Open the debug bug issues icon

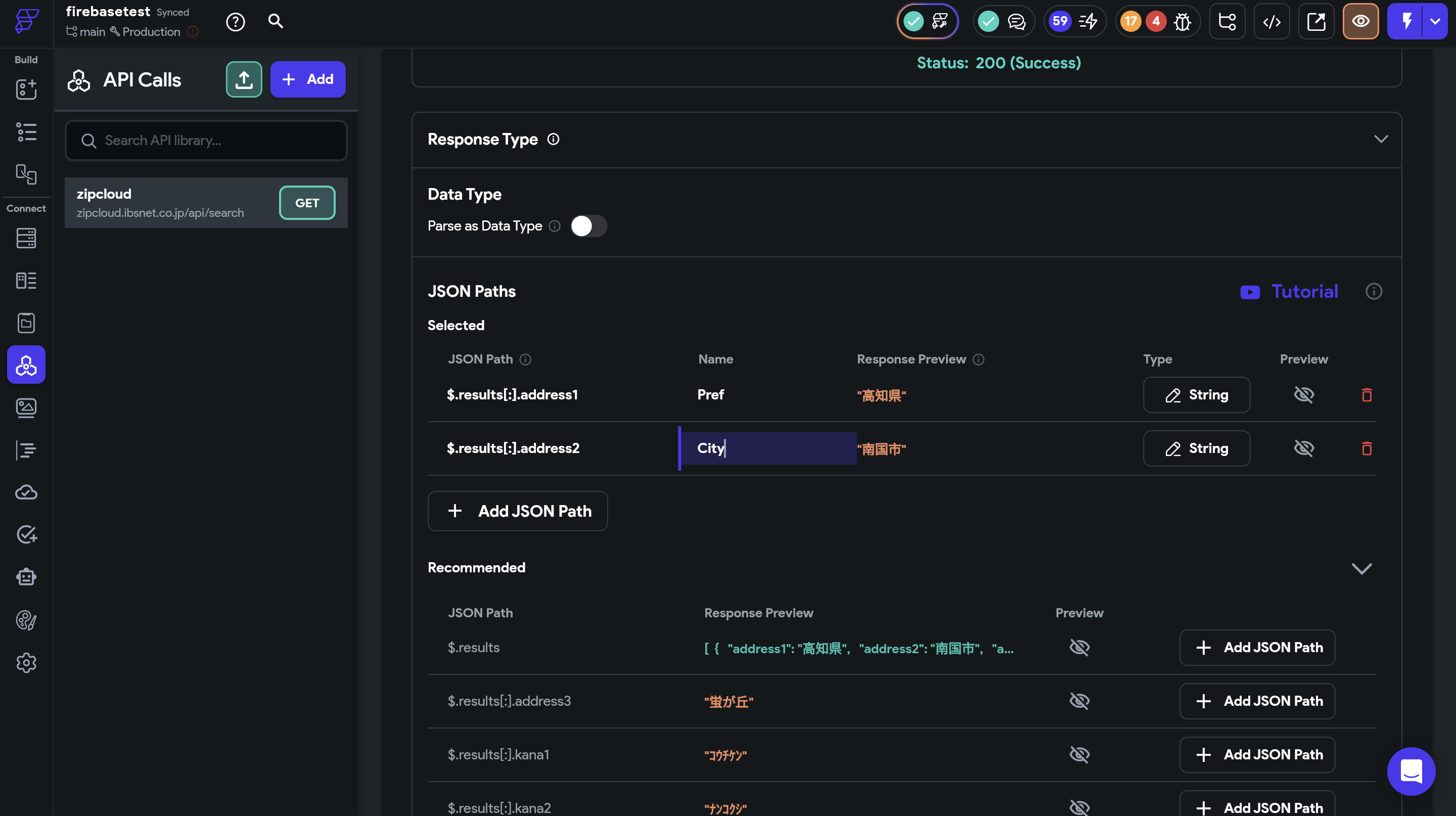1182,21
